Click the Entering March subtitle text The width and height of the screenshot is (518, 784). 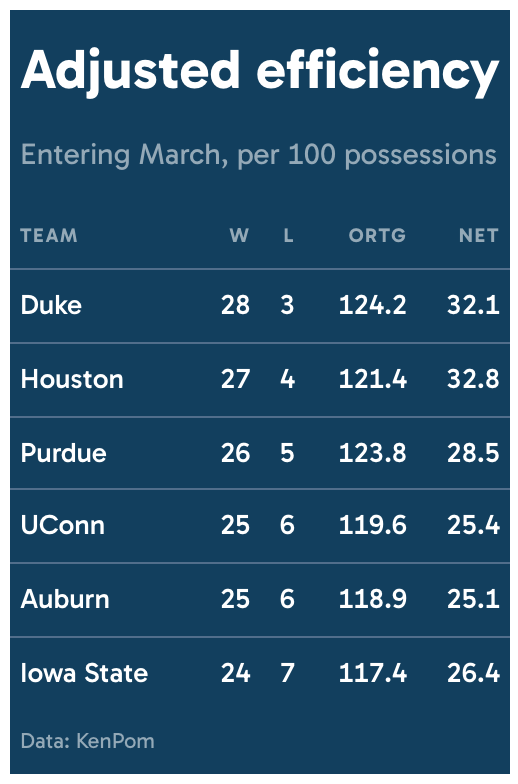click(x=258, y=156)
